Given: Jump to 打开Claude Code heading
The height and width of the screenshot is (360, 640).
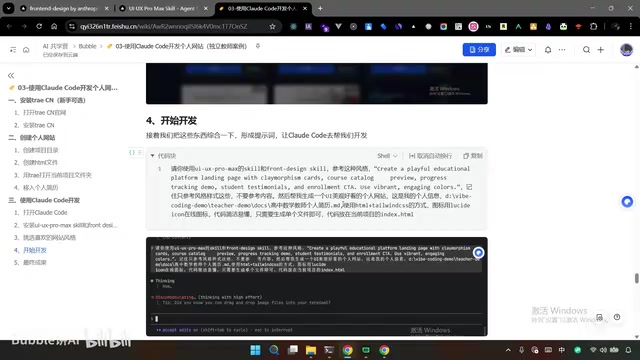Looking at the screenshot, I should [x=41, y=213].
